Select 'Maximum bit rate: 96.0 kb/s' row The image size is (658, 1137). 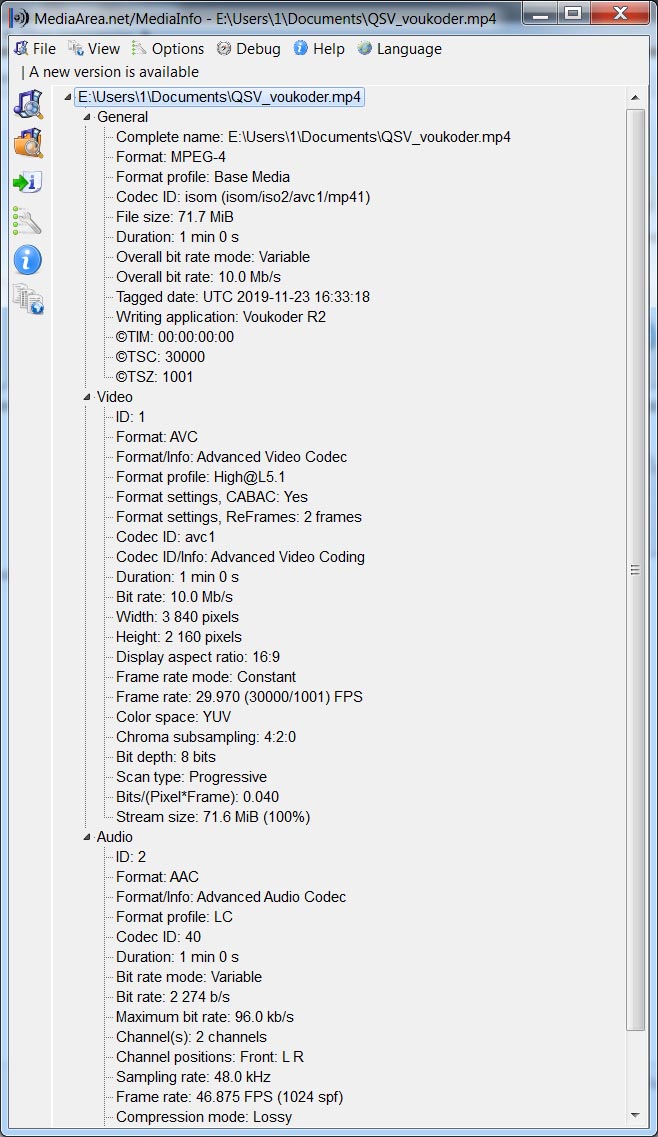click(x=205, y=1017)
